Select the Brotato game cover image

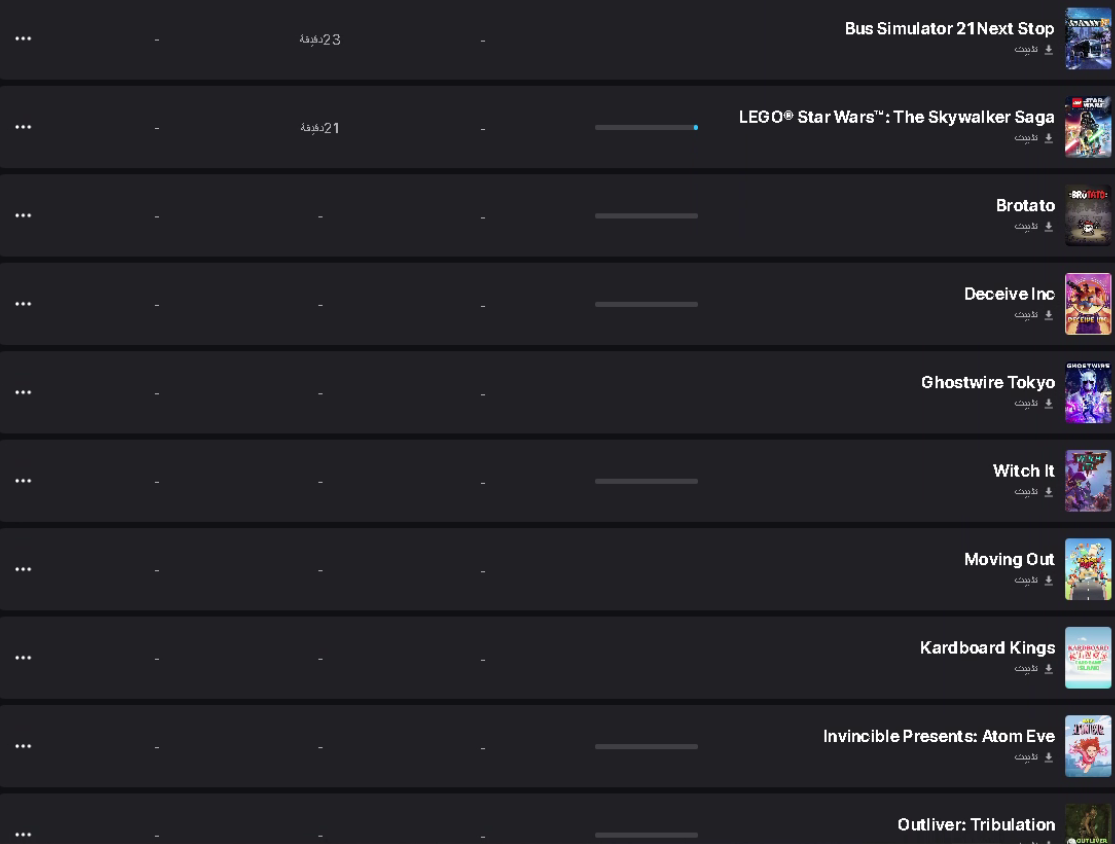(x=1088, y=215)
